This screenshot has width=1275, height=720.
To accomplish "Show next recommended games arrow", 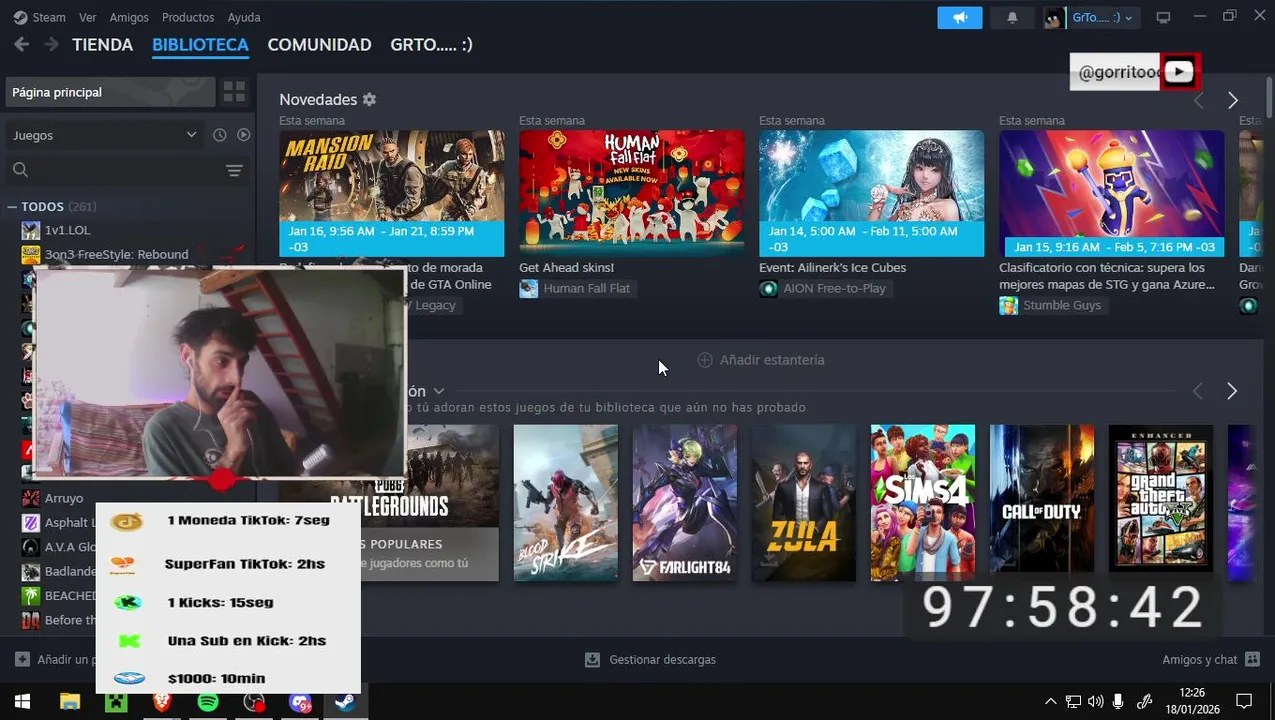I will point(1232,391).
